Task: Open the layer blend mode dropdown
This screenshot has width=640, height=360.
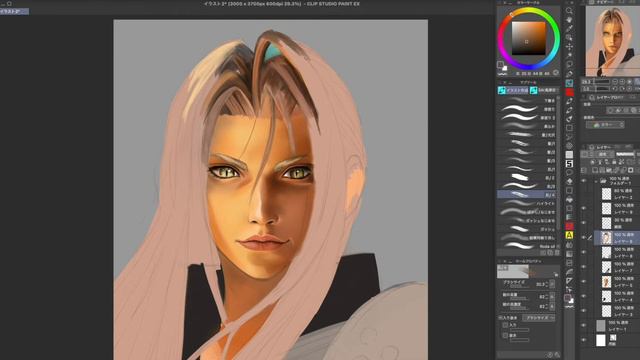Action: pyautogui.click(x=603, y=154)
